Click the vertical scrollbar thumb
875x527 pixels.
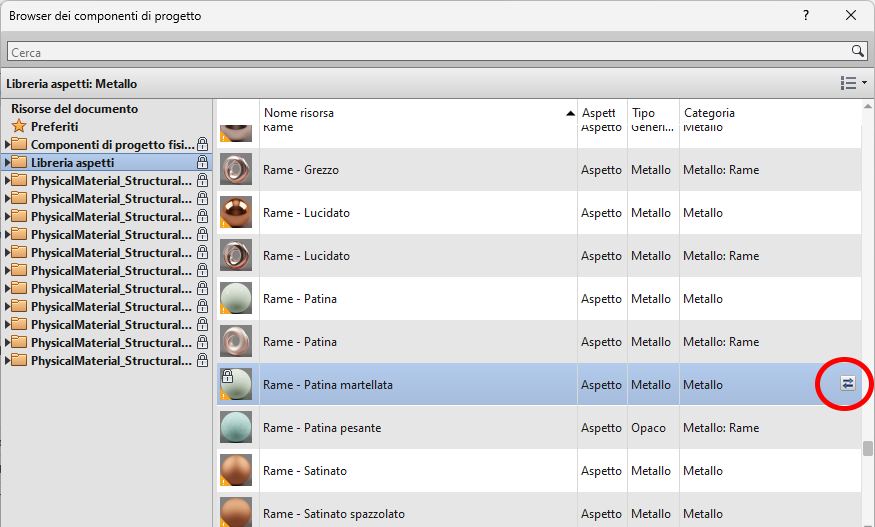click(x=868, y=448)
